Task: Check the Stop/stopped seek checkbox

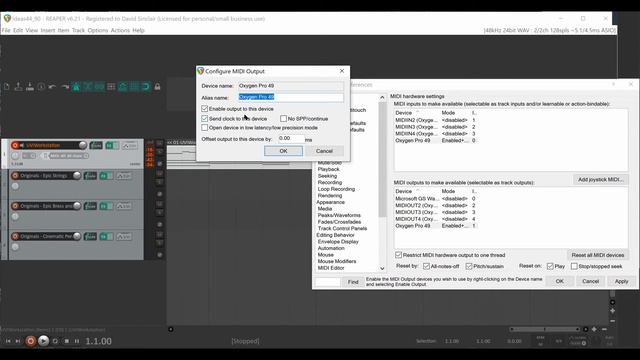Action: pos(574,266)
